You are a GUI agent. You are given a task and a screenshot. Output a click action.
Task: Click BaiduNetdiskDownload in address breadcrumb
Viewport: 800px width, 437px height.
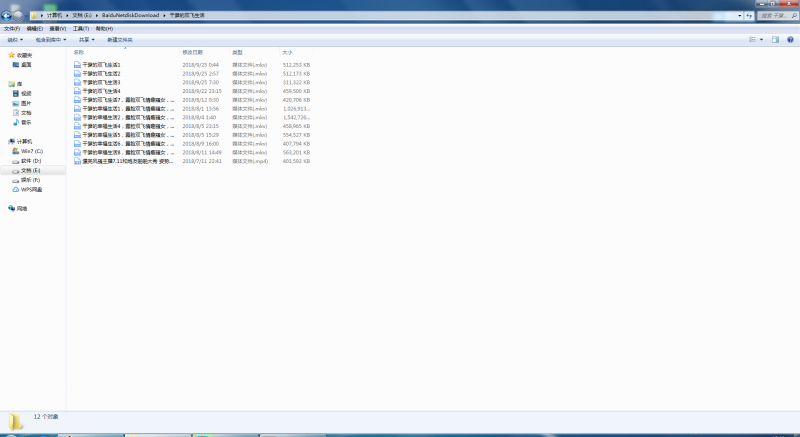(130, 16)
